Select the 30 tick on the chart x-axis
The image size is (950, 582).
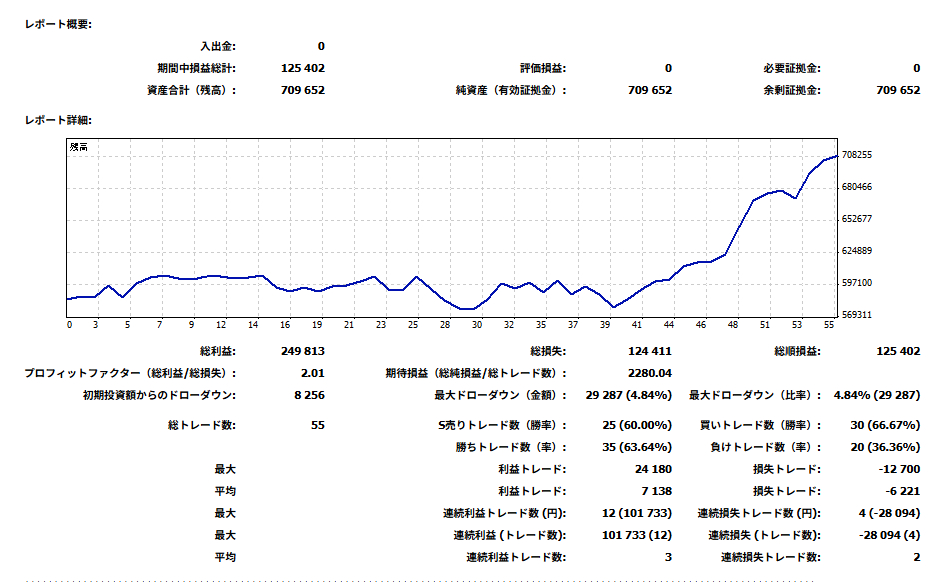click(x=477, y=325)
